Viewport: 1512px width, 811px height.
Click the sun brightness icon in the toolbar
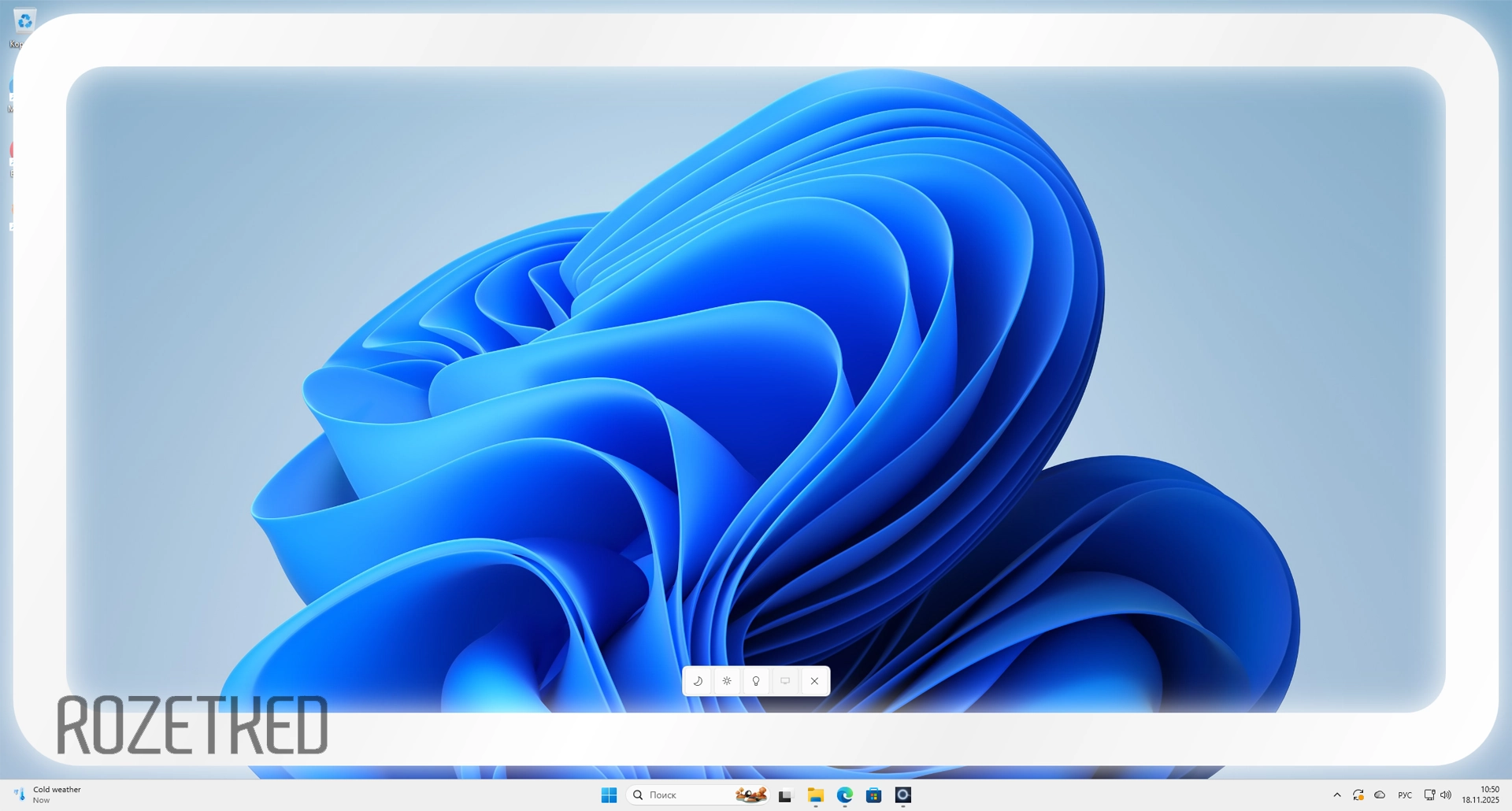click(727, 681)
